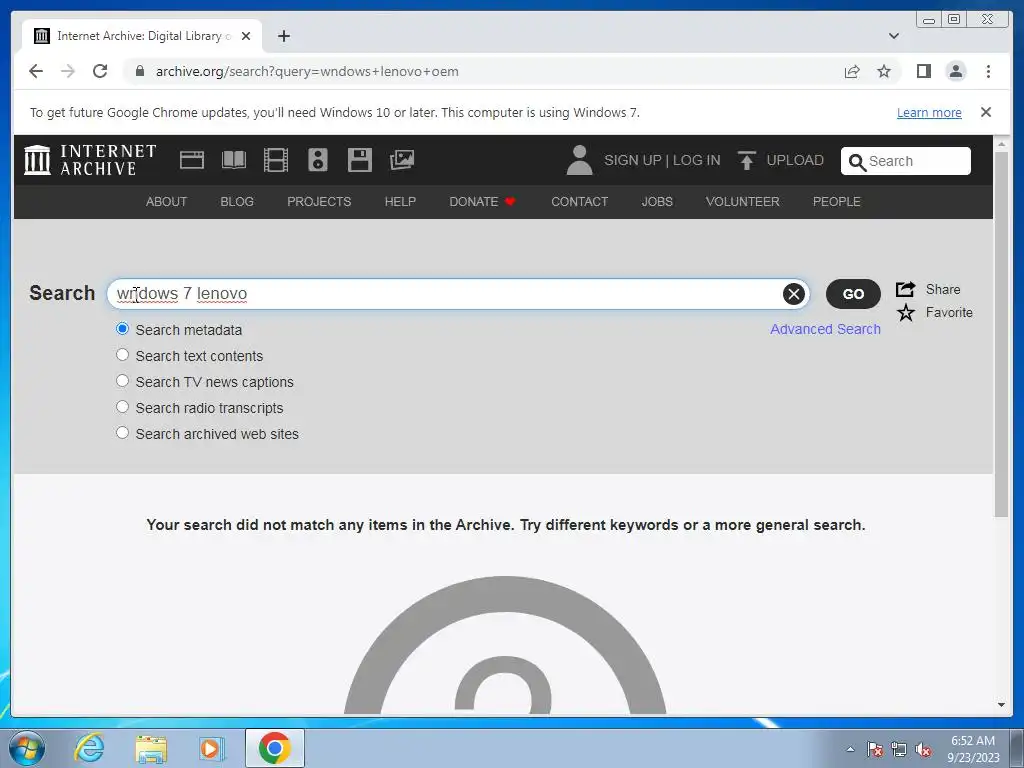
Task: Open the Video film strip icon
Action: (x=276, y=160)
